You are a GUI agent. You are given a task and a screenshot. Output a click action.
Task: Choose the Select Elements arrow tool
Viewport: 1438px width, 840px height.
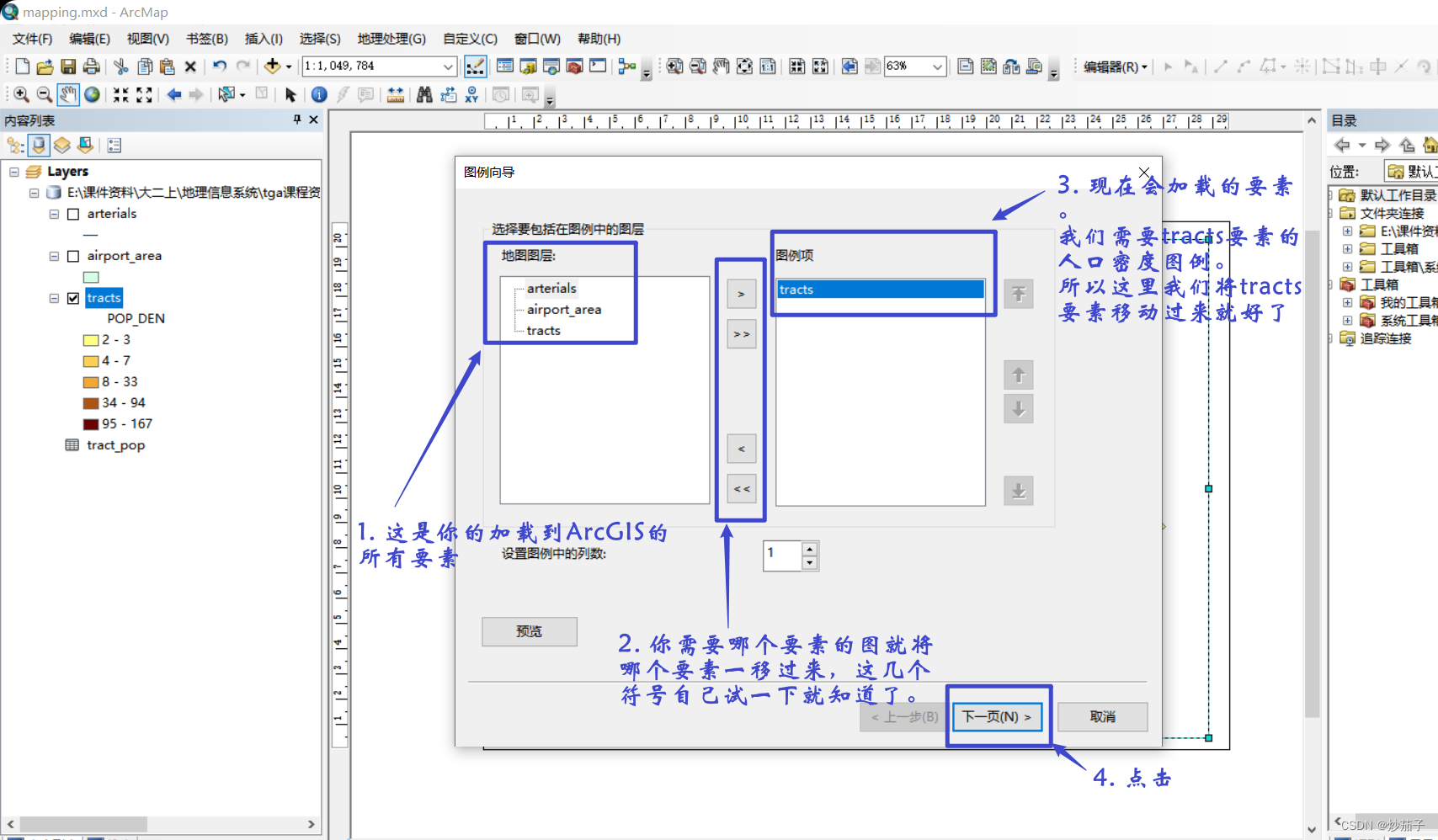point(290,95)
